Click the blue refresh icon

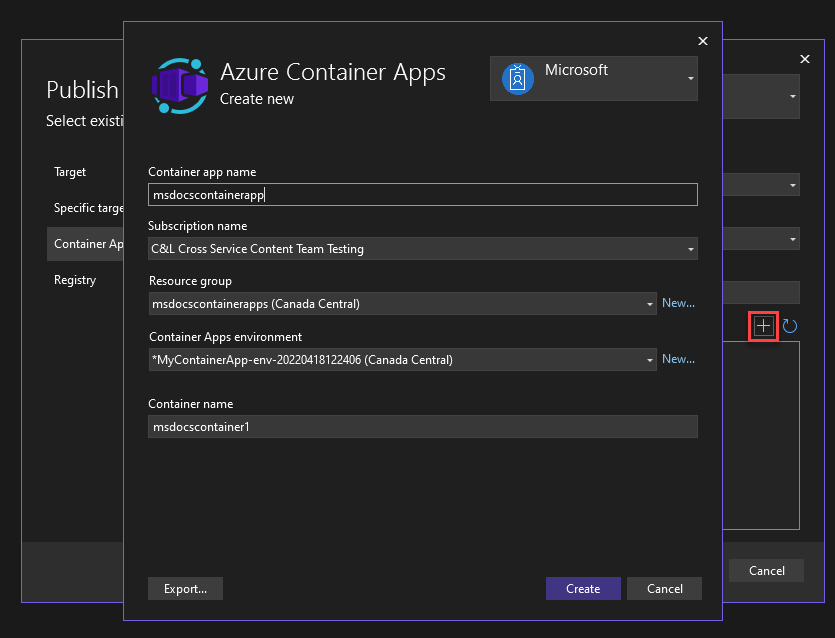tap(789, 325)
